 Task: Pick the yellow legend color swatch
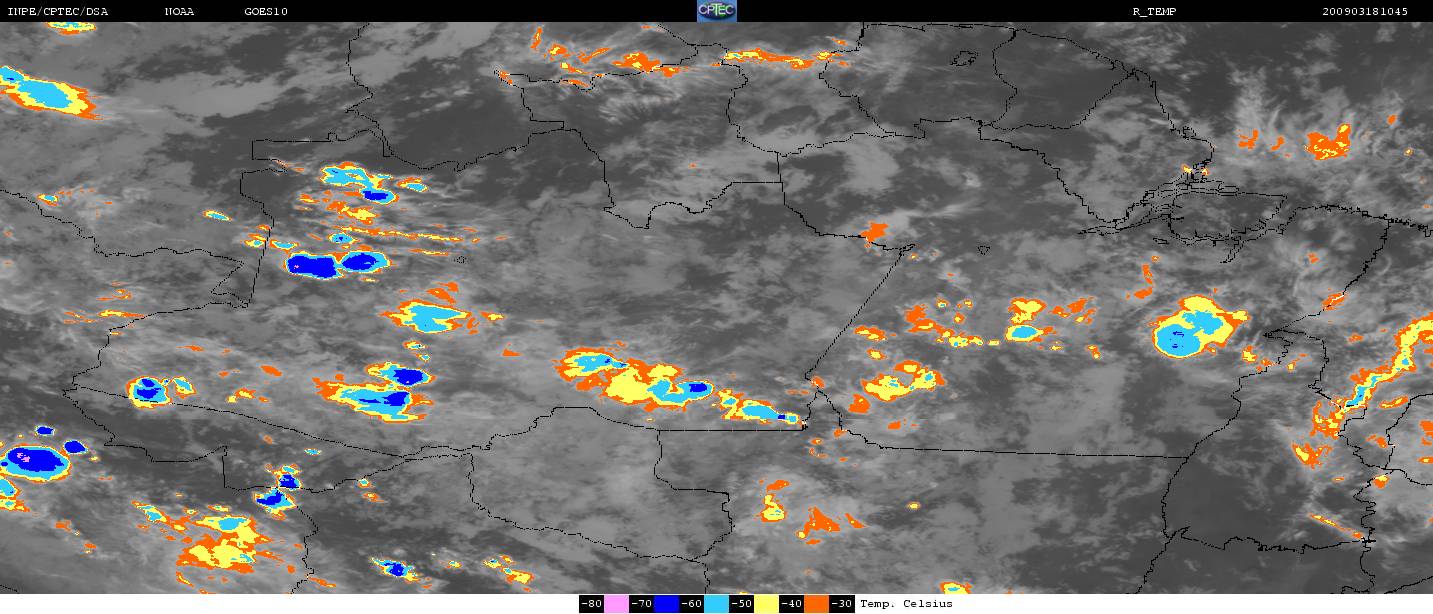pos(766,604)
